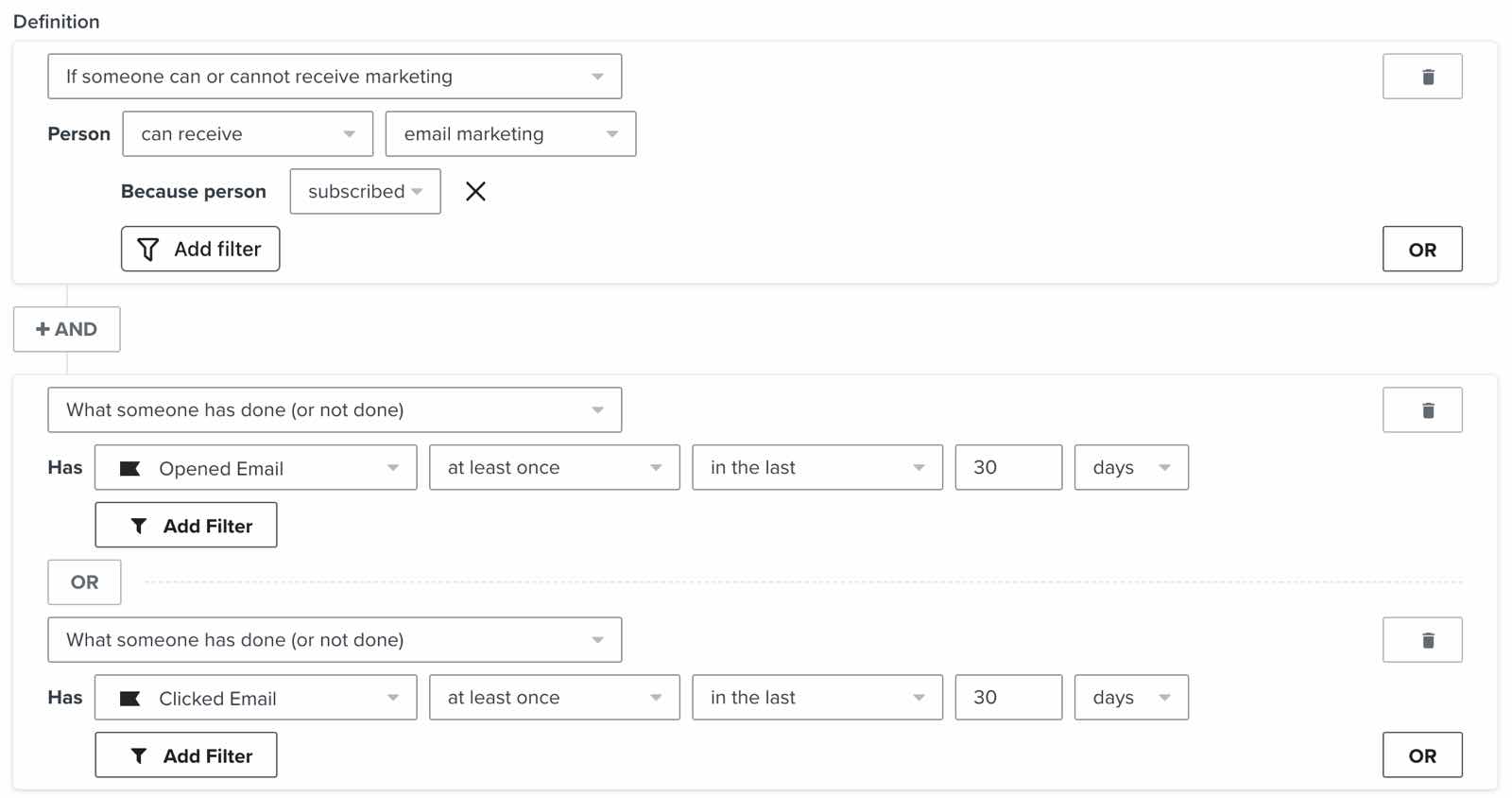Delete the Opened Email condition via trash icon

click(x=1422, y=409)
